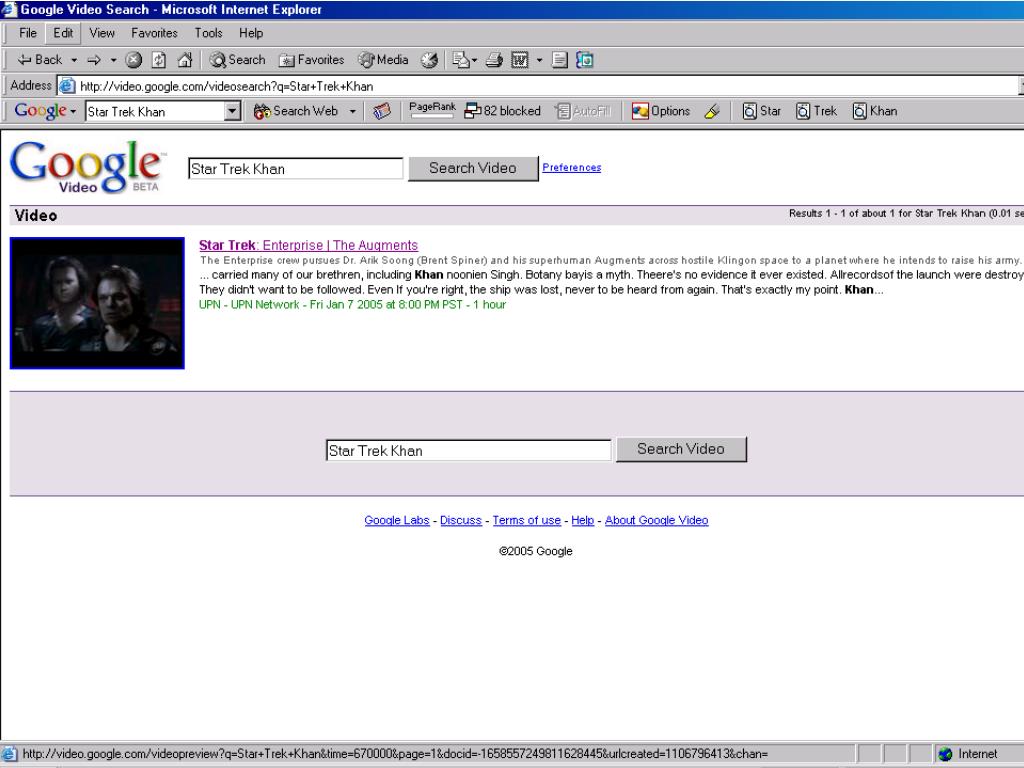Click the top video search input field
Viewport: 1024px width, 768px height.
[295, 168]
